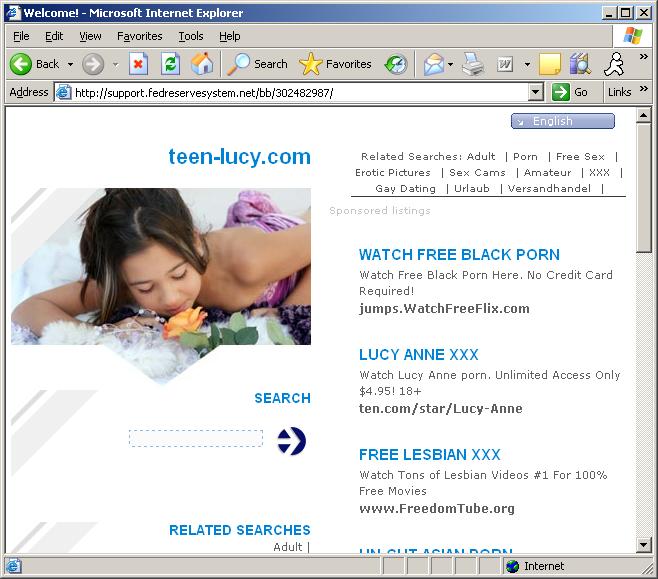Screen dimensions: 658x579
Task: Click the 'RELATED SEARCHES' heading
Action: 240,530
